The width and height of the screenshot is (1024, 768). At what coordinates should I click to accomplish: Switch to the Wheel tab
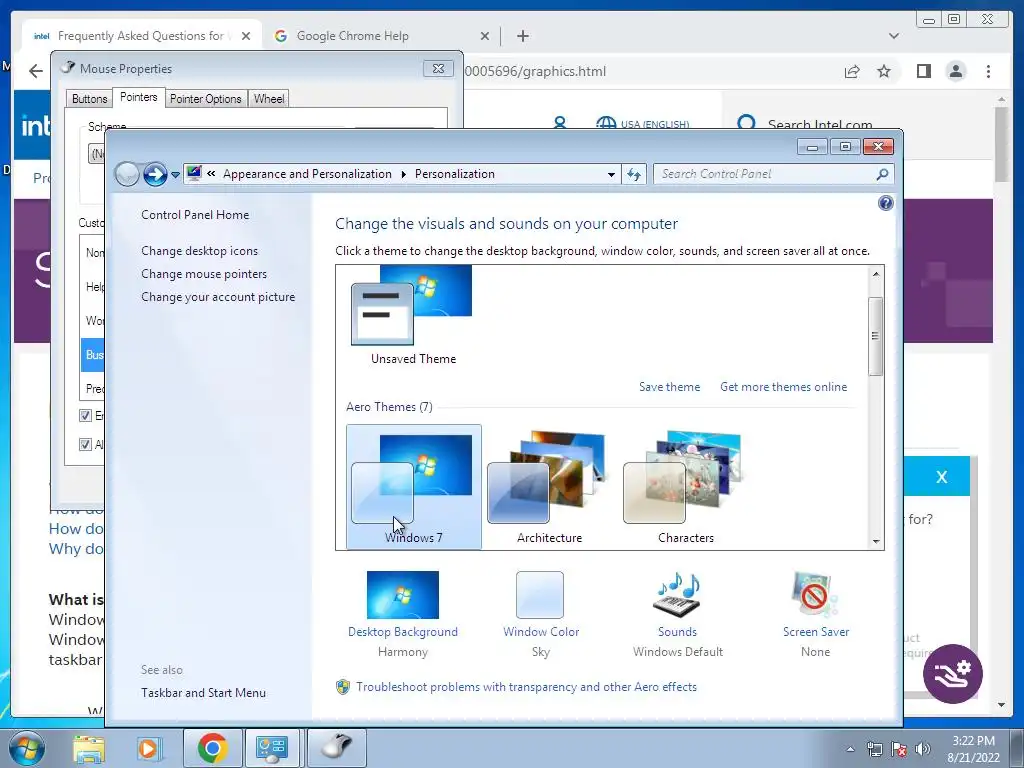[268, 99]
